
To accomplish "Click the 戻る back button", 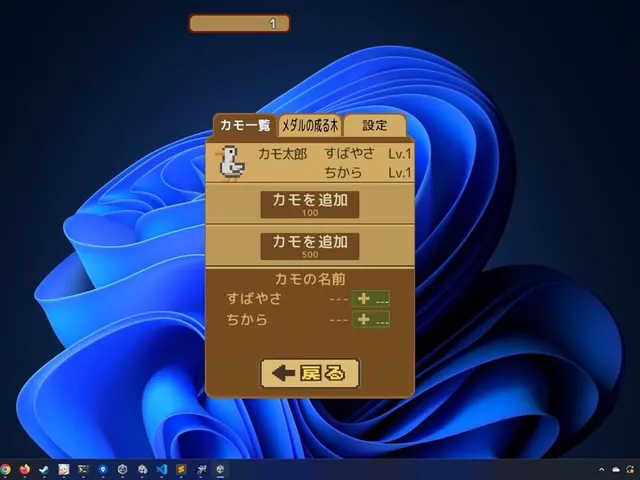I will [x=310, y=373].
